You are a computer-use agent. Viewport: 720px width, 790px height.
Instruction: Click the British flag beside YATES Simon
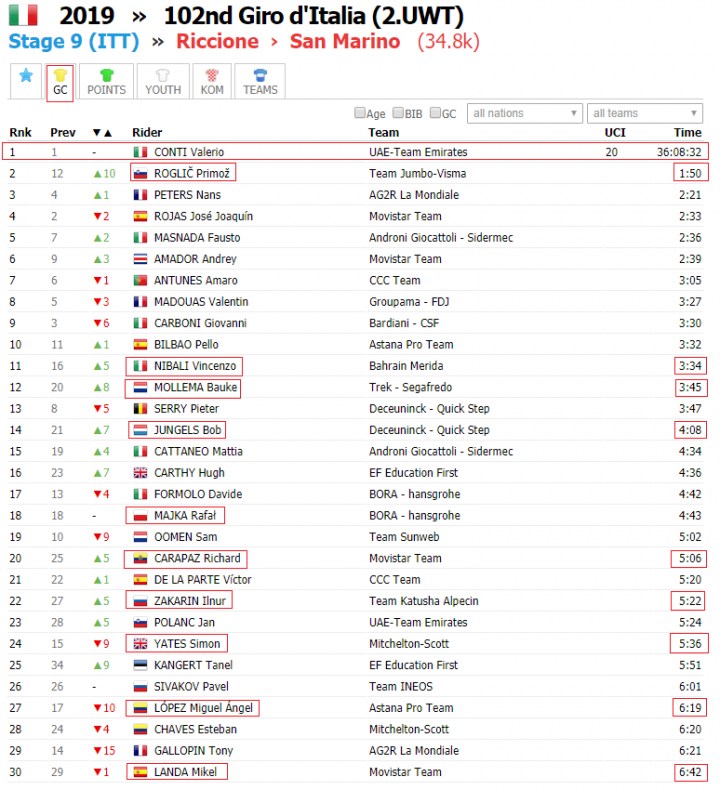point(140,644)
